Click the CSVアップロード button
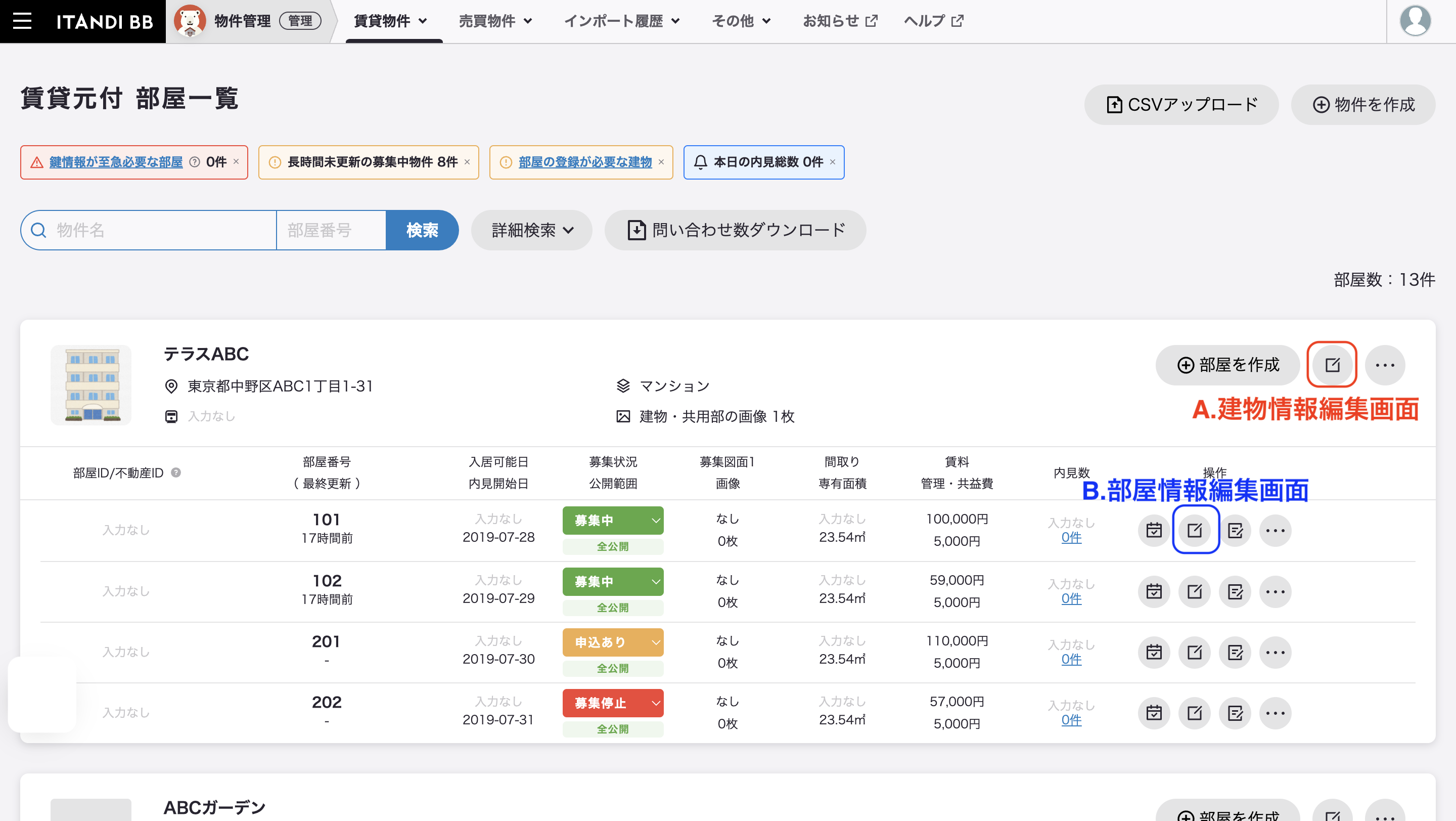Image resolution: width=1456 pixels, height=821 pixels. tap(1181, 105)
